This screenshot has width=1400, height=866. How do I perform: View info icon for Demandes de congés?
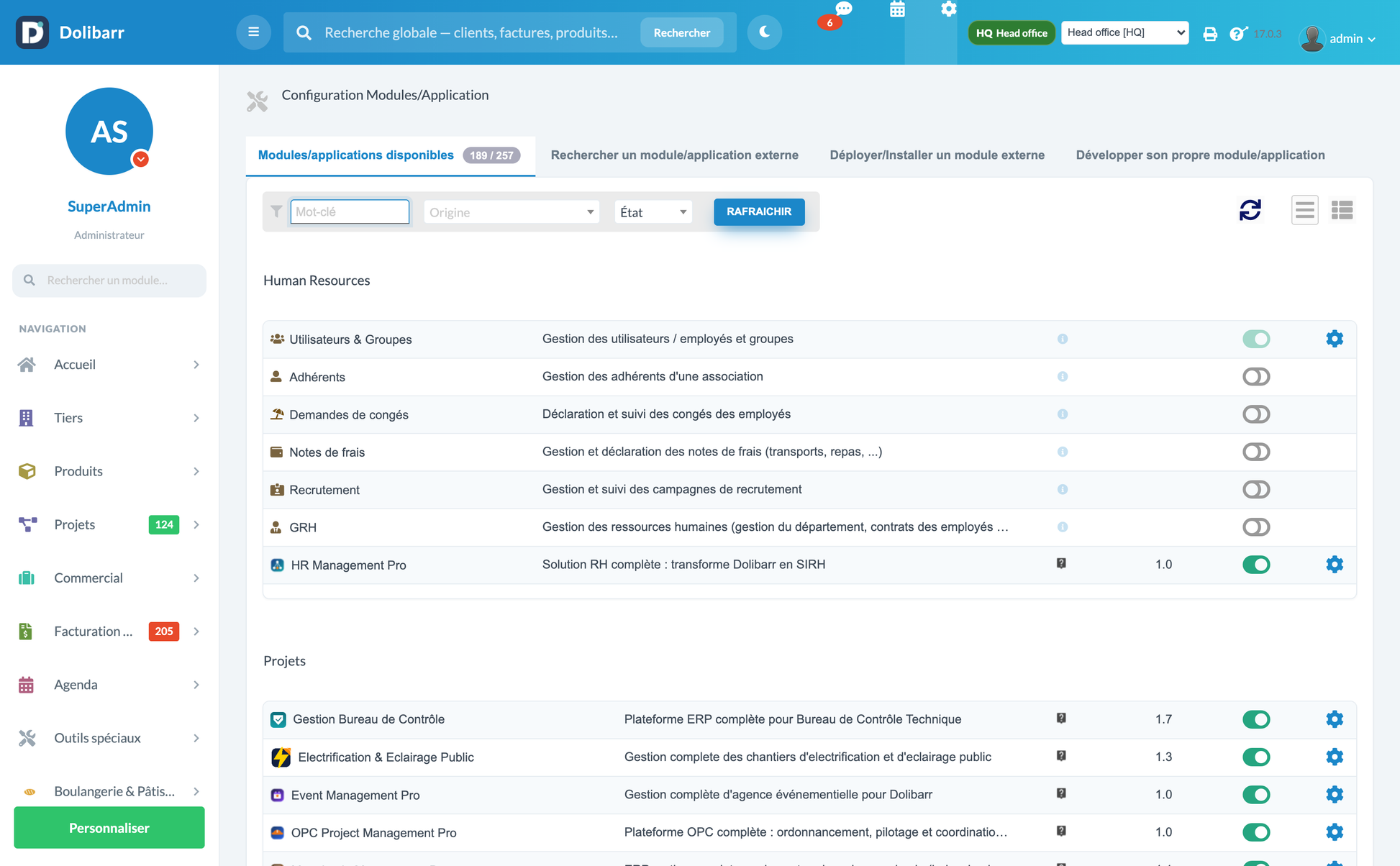pyautogui.click(x=1063, y=414)
